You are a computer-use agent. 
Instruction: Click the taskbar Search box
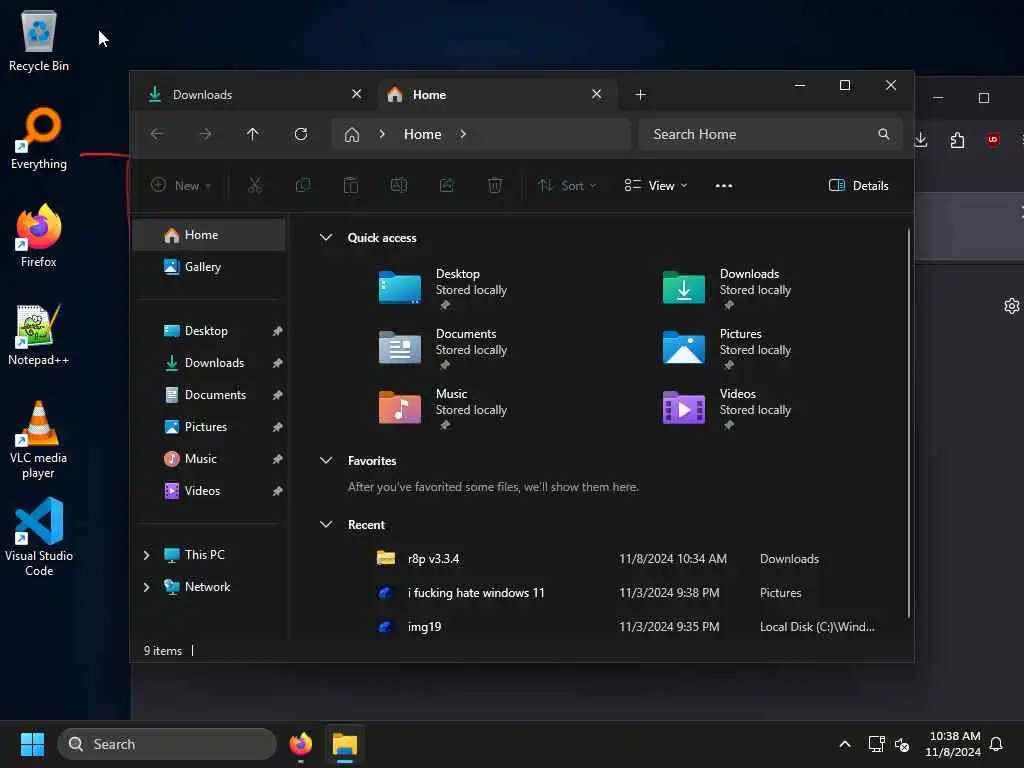(x=167, y=744)
